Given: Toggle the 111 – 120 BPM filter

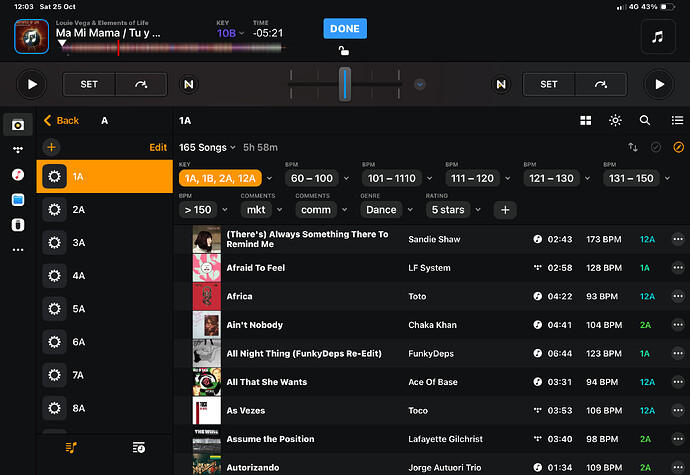Looking at the screenshot, I should 472,178.
